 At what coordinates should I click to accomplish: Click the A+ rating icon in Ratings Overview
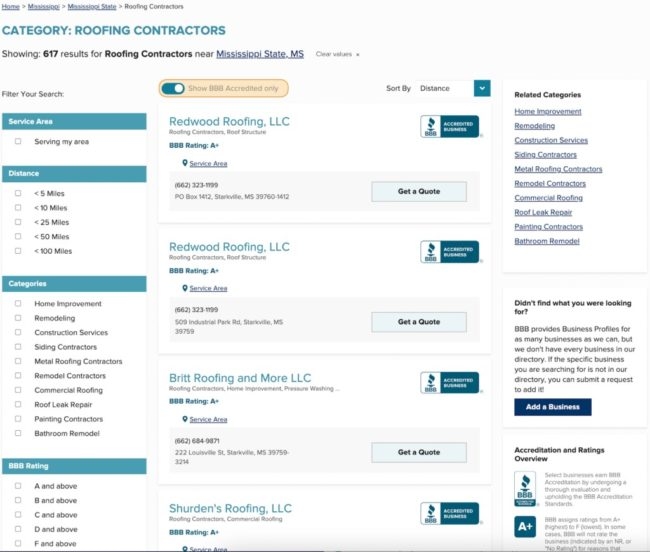[525, 527]
